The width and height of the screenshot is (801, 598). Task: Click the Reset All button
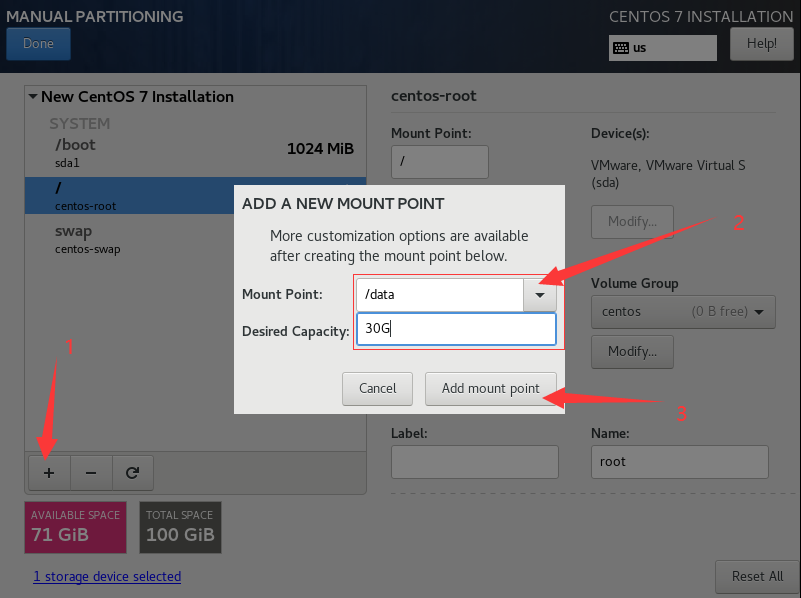tap(757, 577)
